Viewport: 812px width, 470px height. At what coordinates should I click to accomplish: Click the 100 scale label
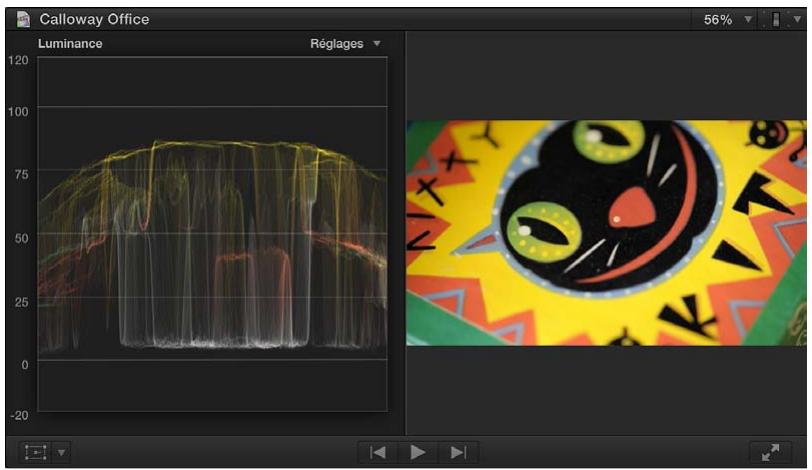click(x=18, y=111)
